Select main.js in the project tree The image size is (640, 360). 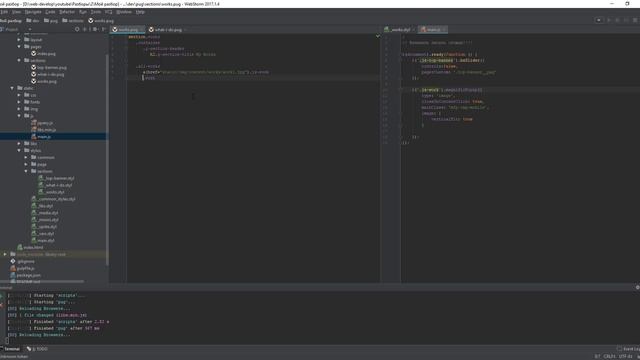(41, 137)
